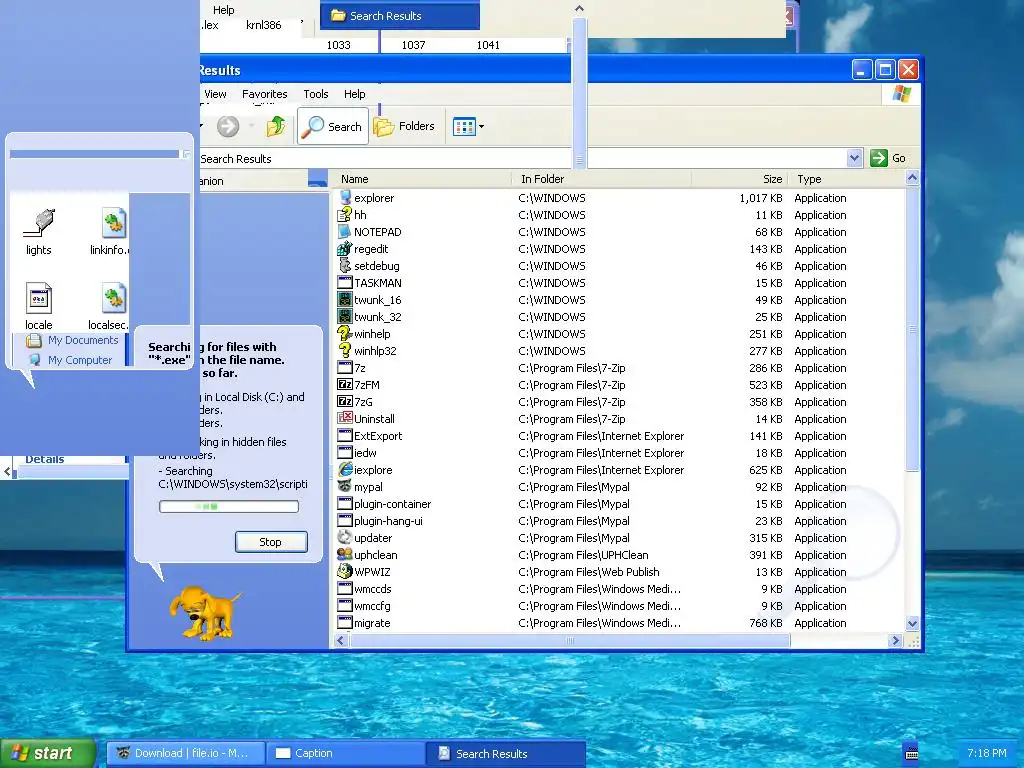Open the Tools menu
1024x768 pixels.
click(315, 94)
